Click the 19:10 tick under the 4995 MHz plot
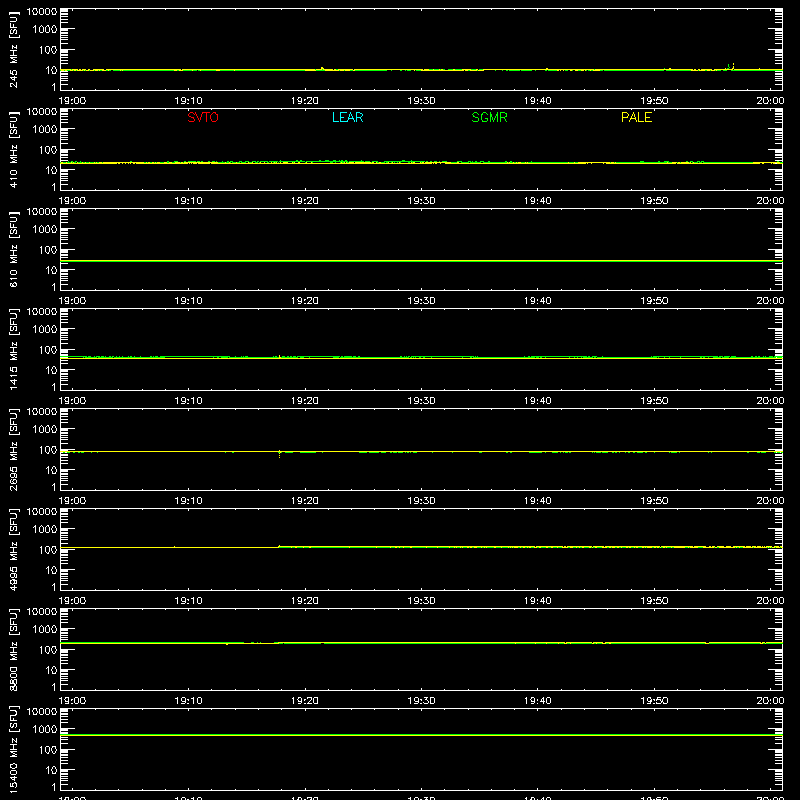This screenshot has width=800, height=800. pyautogui.click(x=189, y=601)
